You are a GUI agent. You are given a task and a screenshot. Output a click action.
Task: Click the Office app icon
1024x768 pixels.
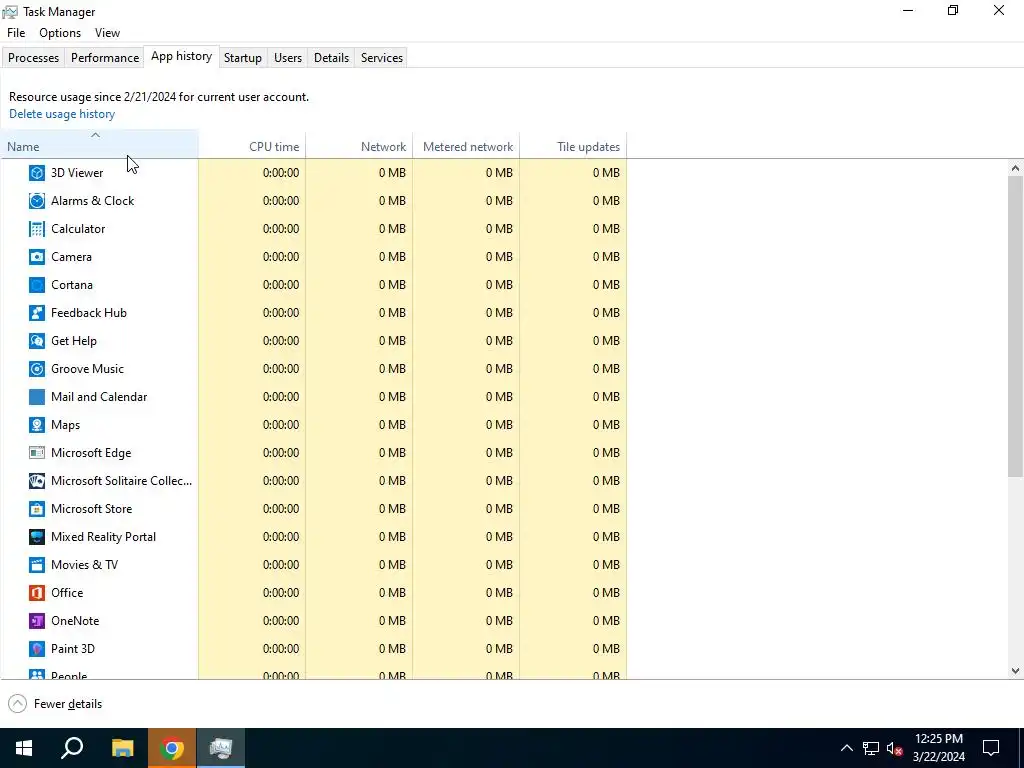pos(37,593)
